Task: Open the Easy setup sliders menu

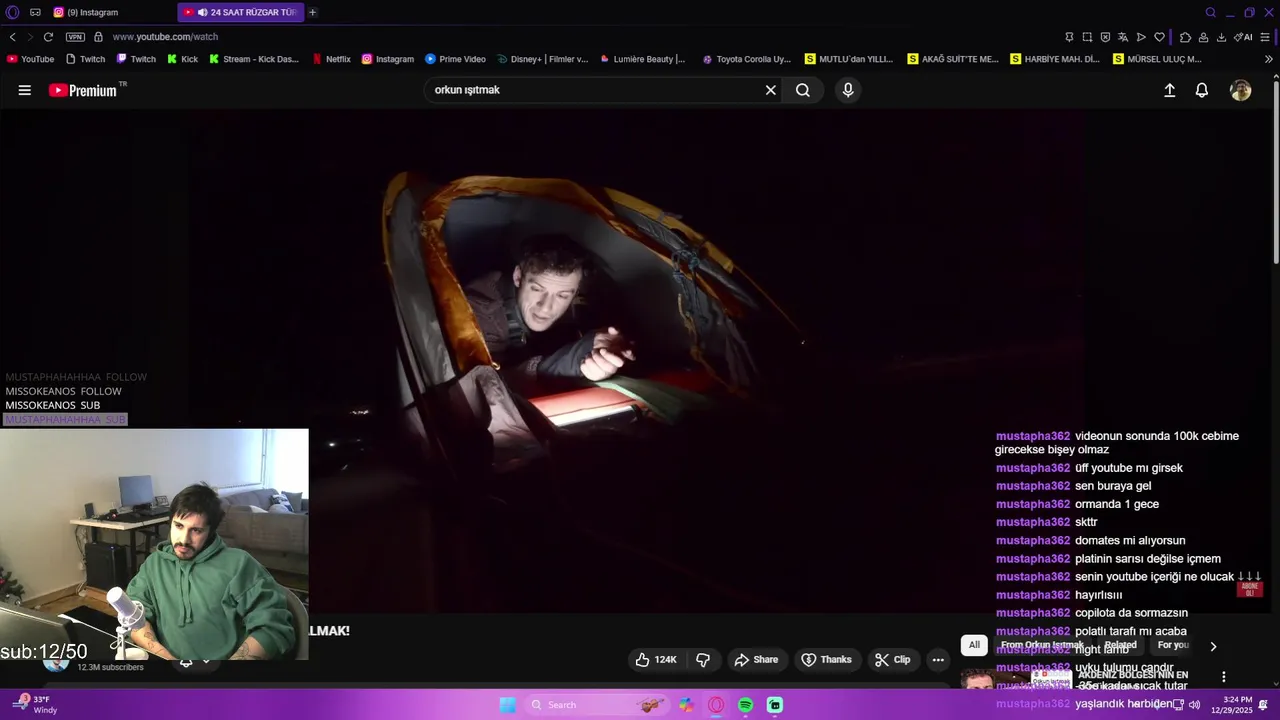Action: point(1265,37)
